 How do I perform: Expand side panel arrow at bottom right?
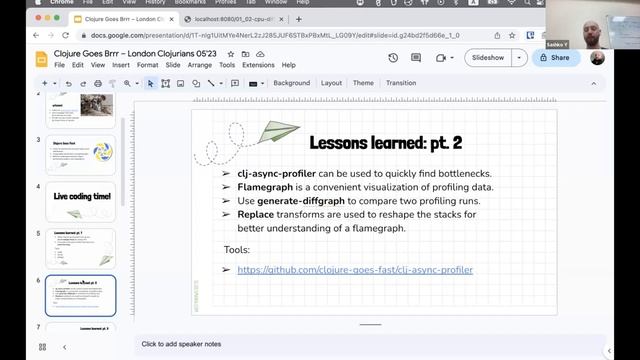tap(609, 351)
